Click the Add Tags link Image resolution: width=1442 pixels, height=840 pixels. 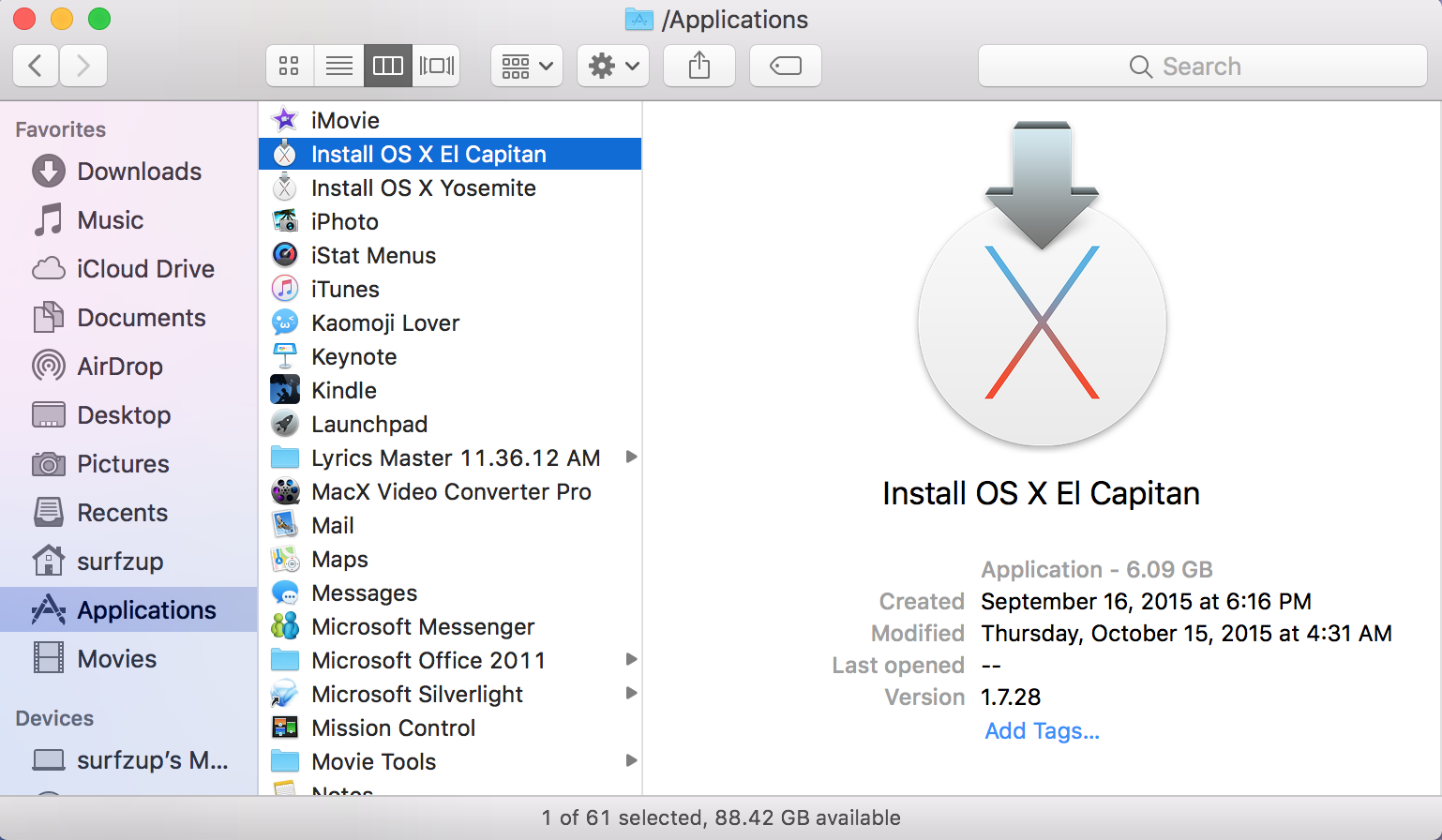point(1042,731)
